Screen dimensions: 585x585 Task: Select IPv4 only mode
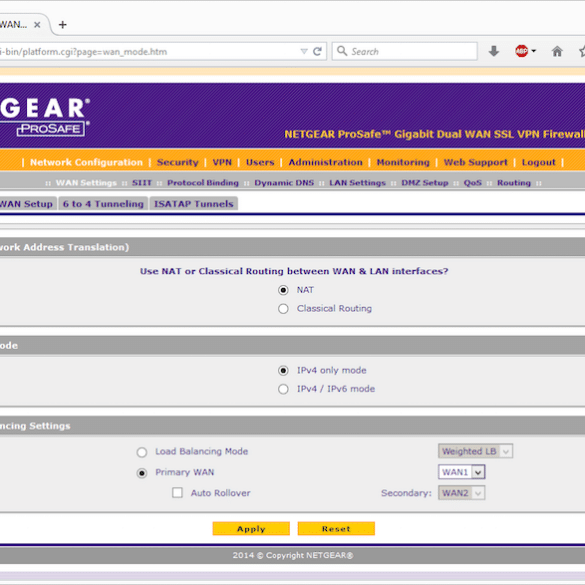283,370
